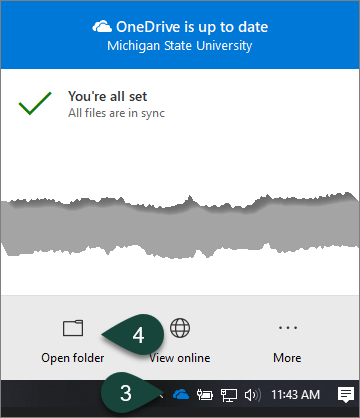Click the 11:43 AM taskbar clock

tap(295, 395)
